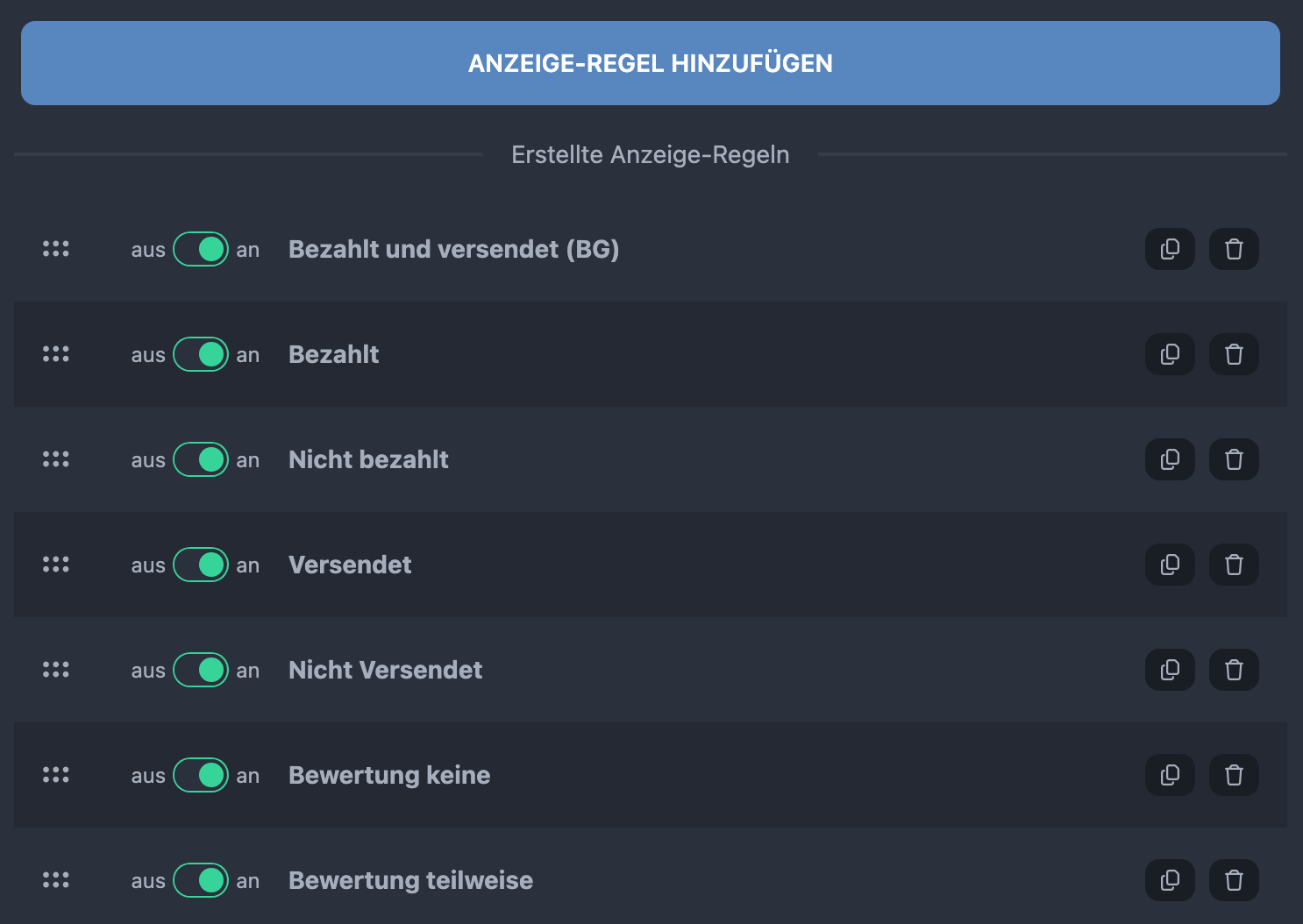This screenshot has width=1303, height=924.
Task: Copy the 'Bezahlt' rule
Action: (x=1170, y=354)
